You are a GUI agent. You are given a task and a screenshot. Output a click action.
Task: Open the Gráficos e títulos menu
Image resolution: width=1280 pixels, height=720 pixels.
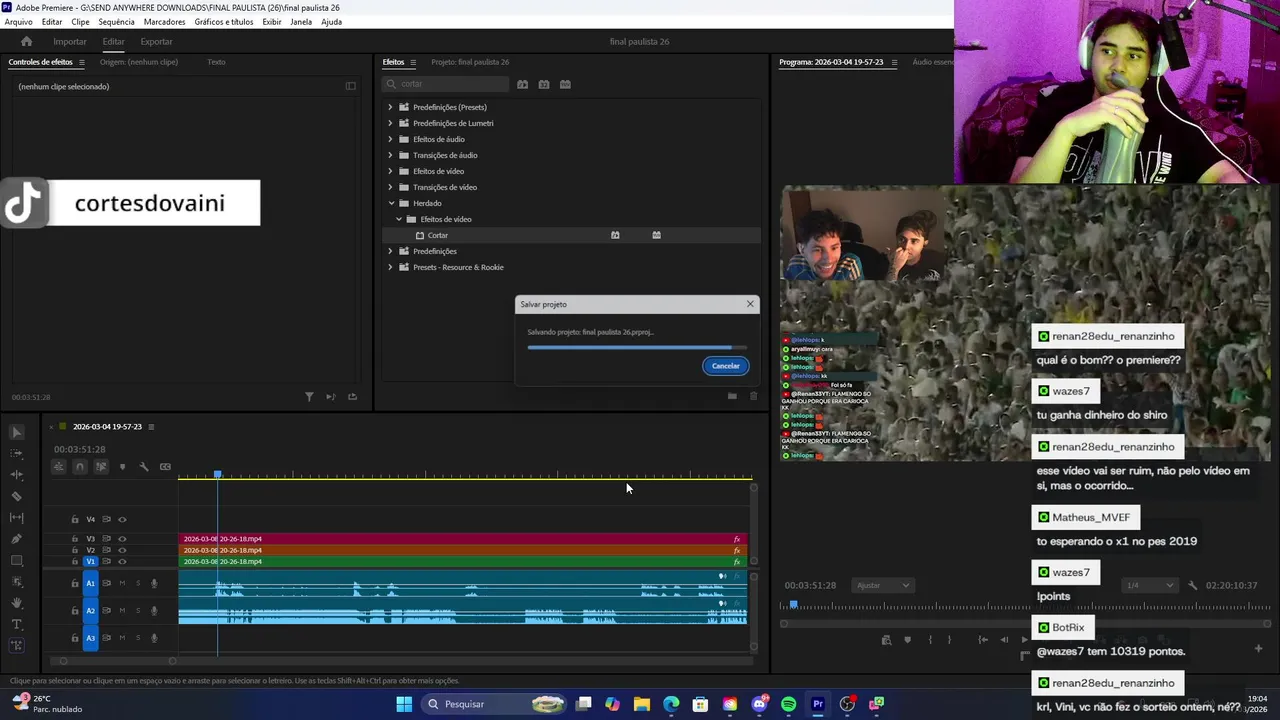pyautogui.click(x=224, y=22)
